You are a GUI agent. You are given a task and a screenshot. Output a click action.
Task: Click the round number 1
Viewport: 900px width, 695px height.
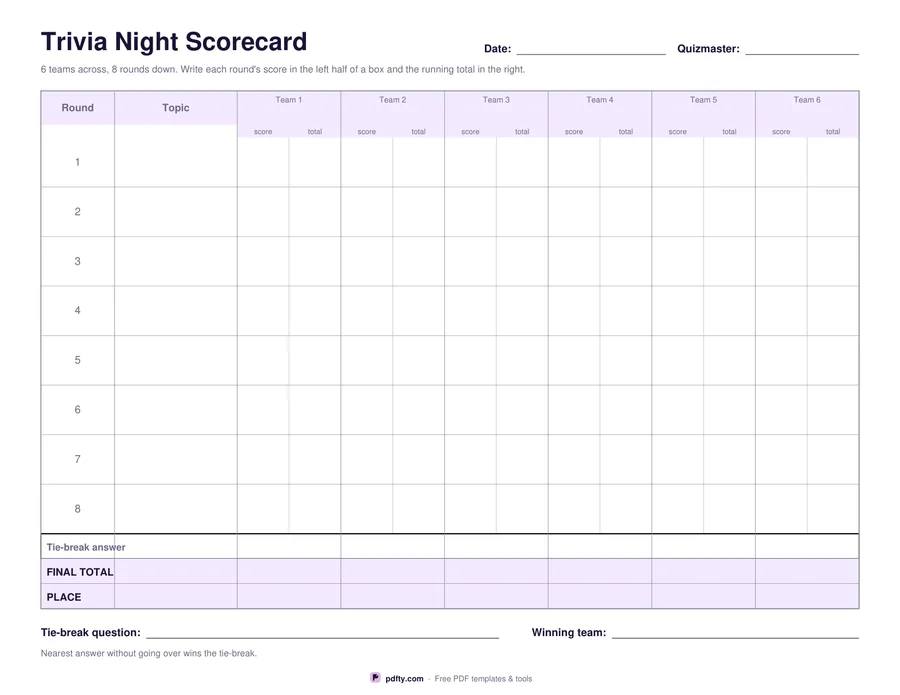[77, 162]
